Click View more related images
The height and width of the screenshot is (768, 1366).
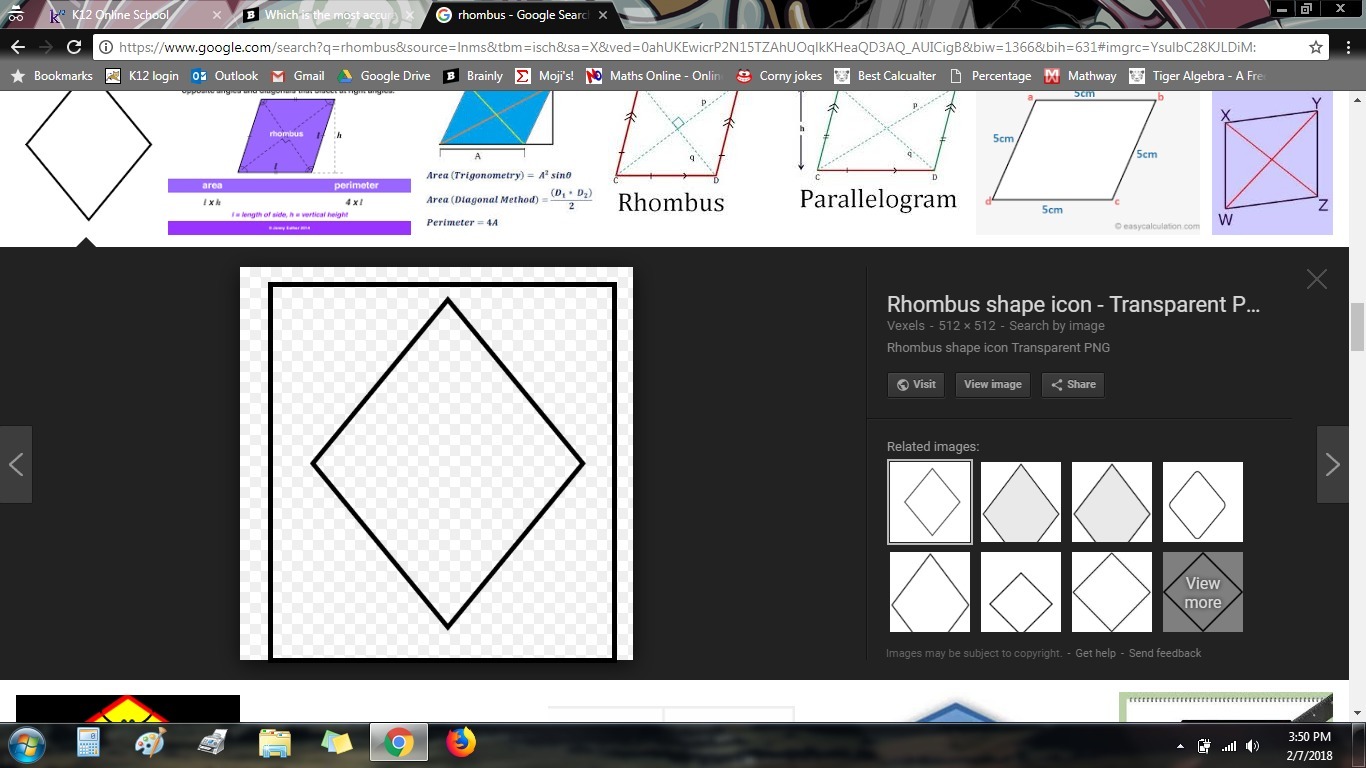[x=1203, y=592]
